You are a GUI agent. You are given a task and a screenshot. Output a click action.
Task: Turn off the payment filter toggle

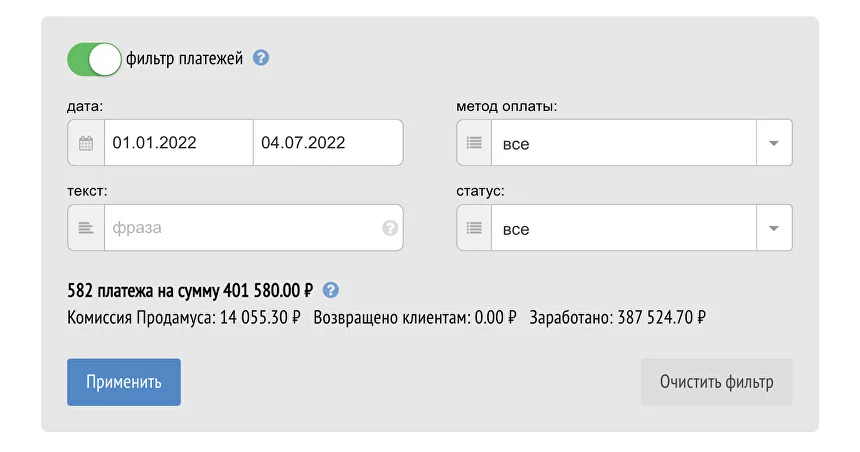[94, 59]
